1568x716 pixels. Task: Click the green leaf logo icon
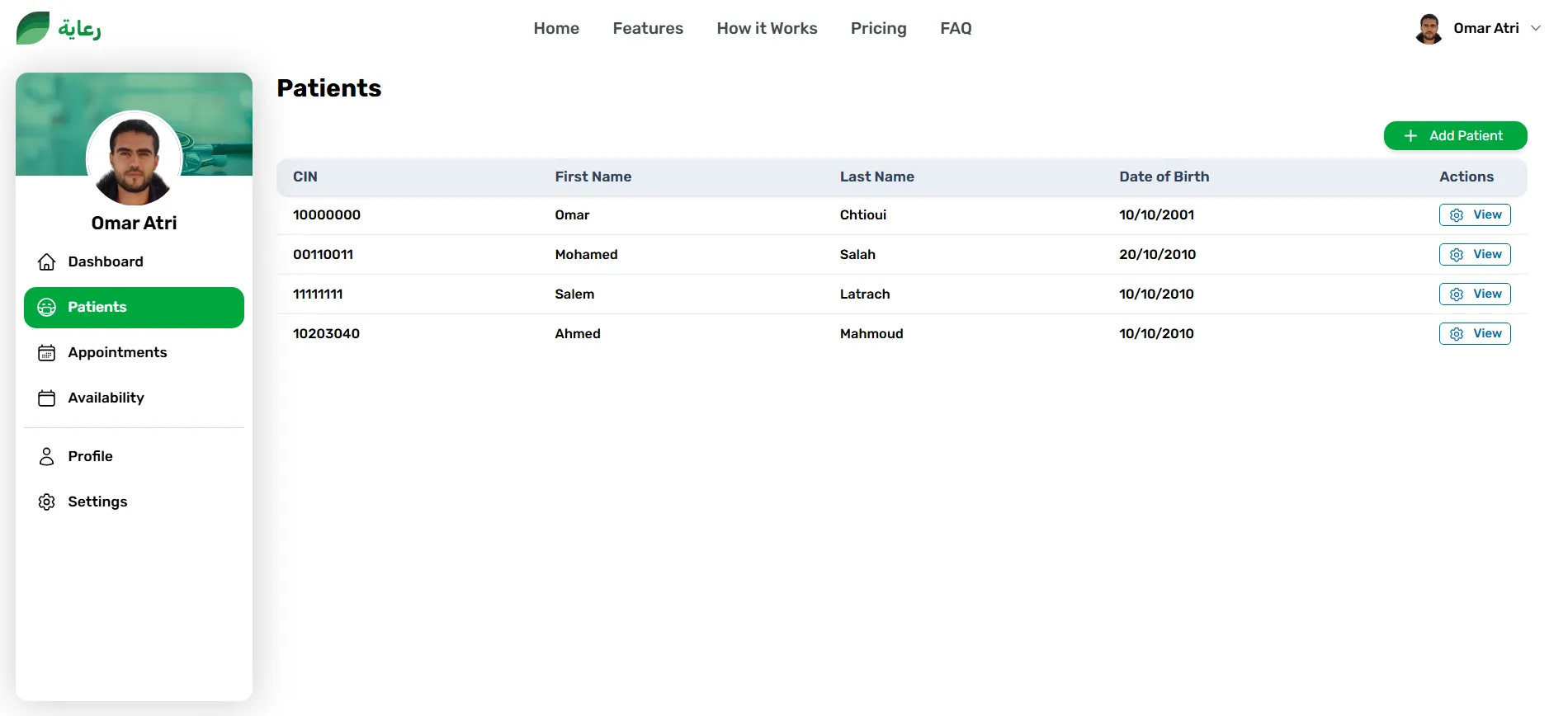(x=33, y=28)
